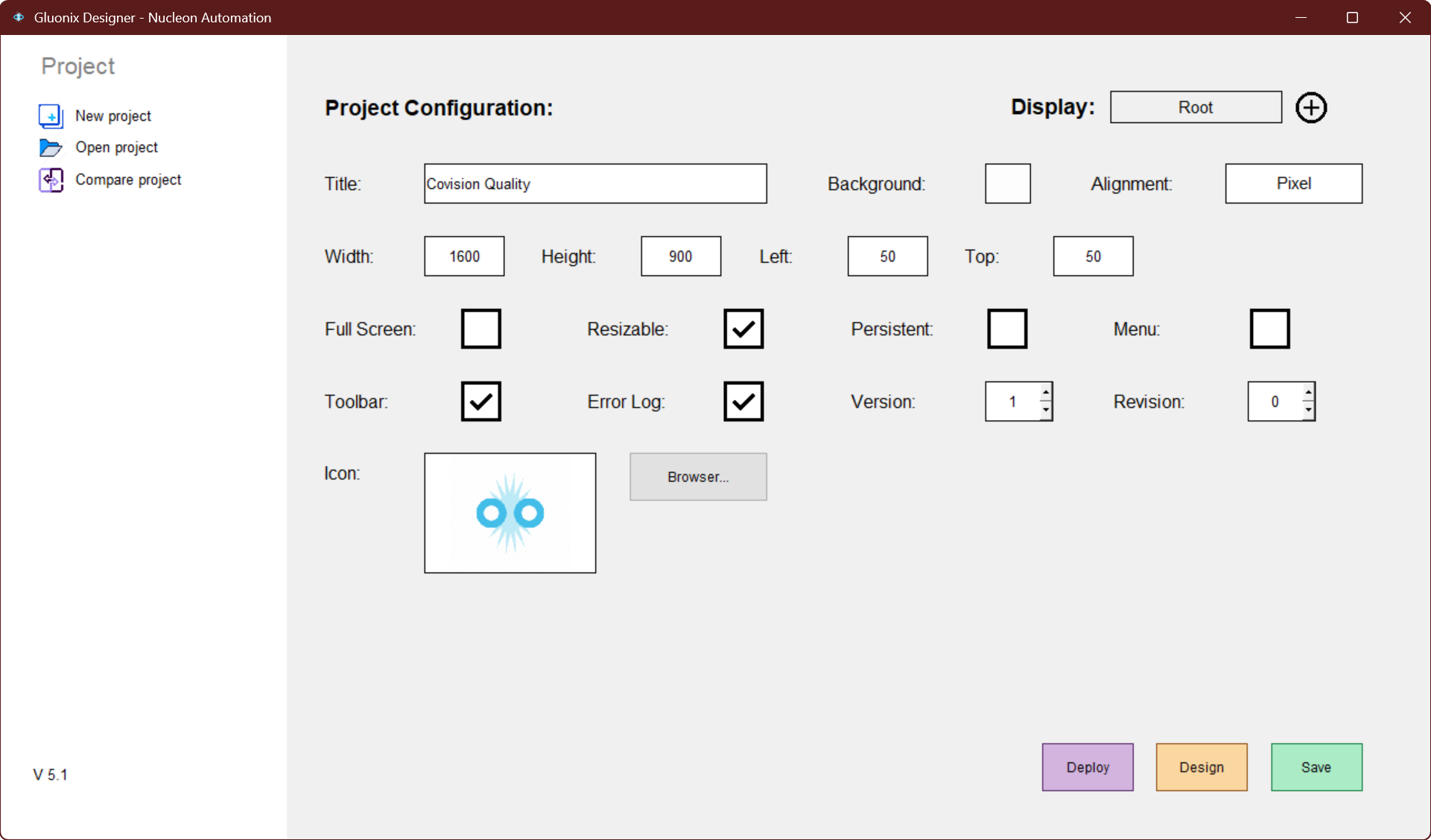Image resolution: width=1431 pixels, height=840 pixels.
Task: Pick the Background color swatch
Action: pos(1007,183)
